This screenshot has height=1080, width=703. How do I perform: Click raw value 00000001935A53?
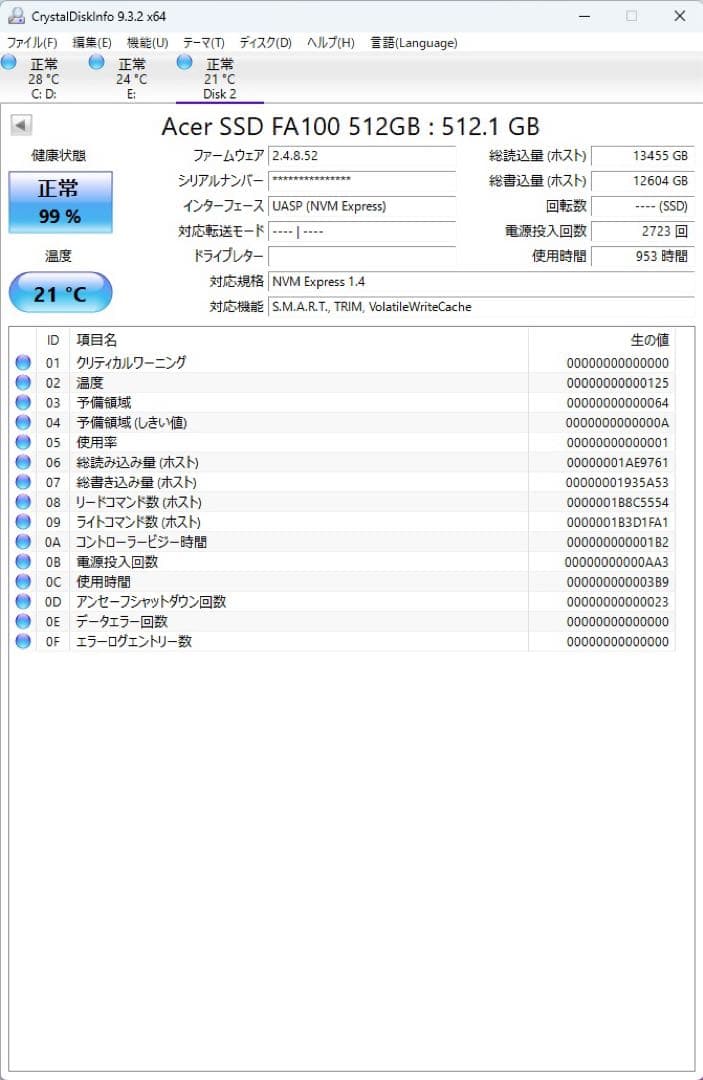[618, 483]
